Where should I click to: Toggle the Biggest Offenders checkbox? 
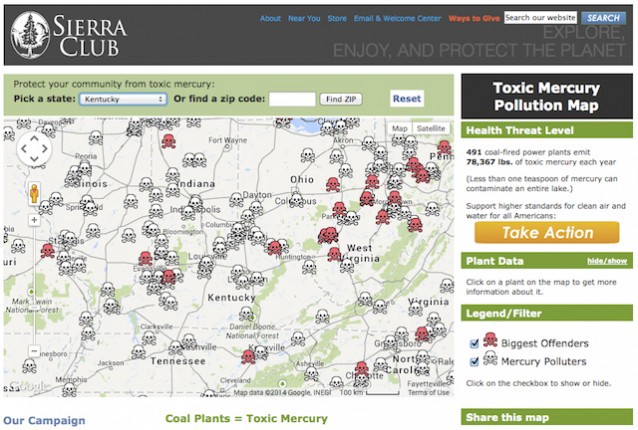point(474,344)
